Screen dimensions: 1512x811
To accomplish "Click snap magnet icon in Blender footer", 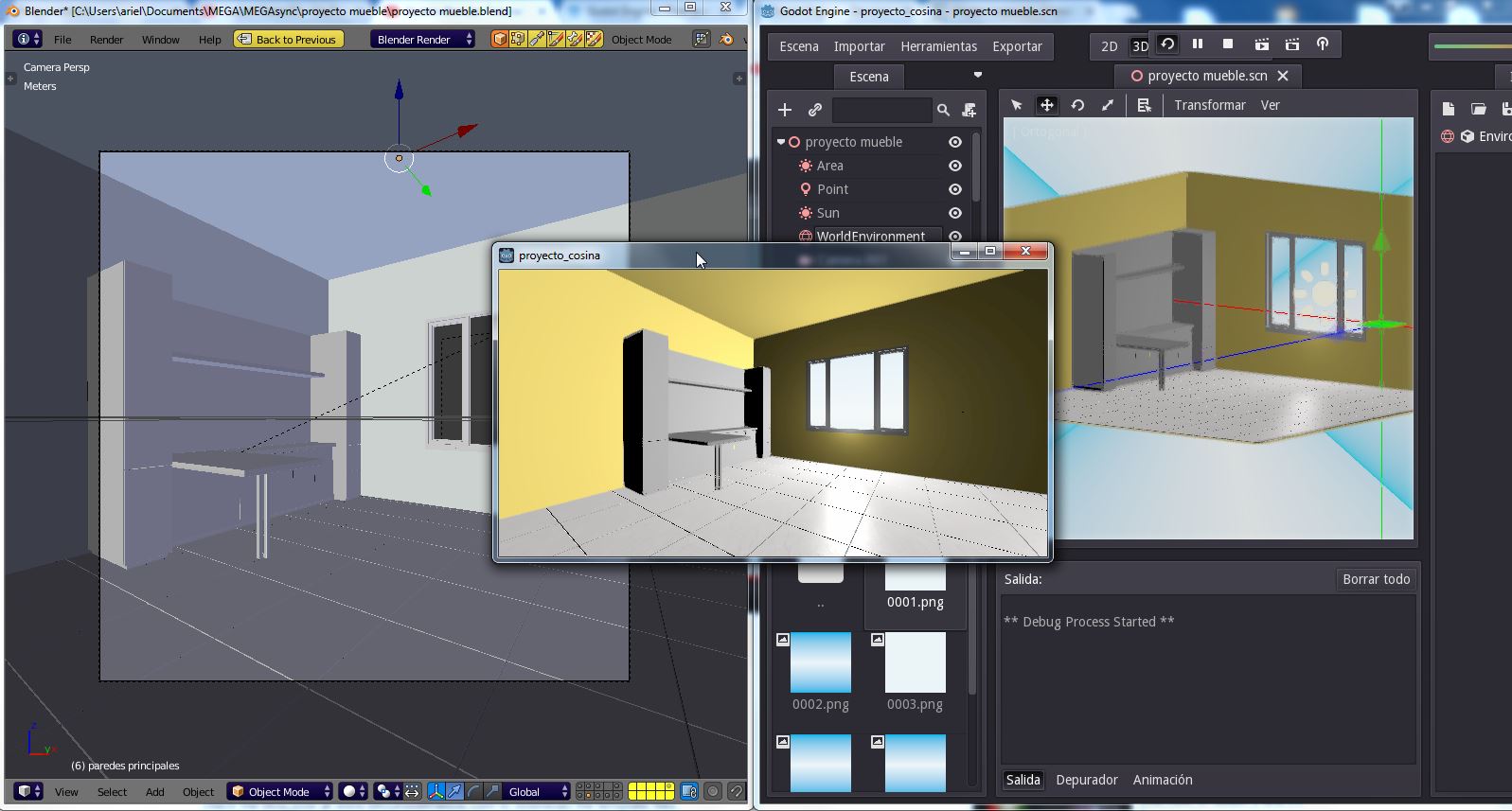I will point(737,791).
